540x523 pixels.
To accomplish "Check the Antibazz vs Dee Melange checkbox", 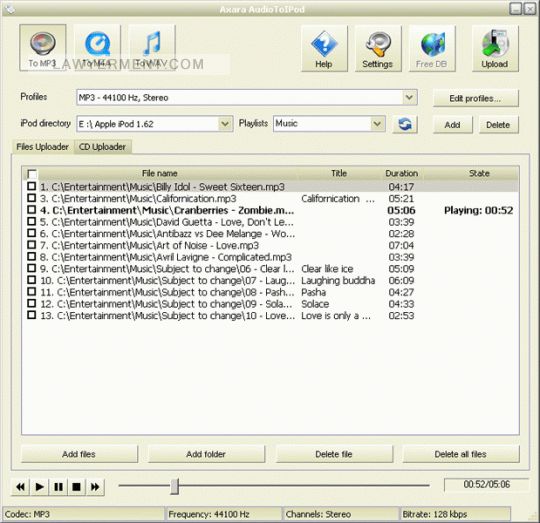I will (31, 233).
